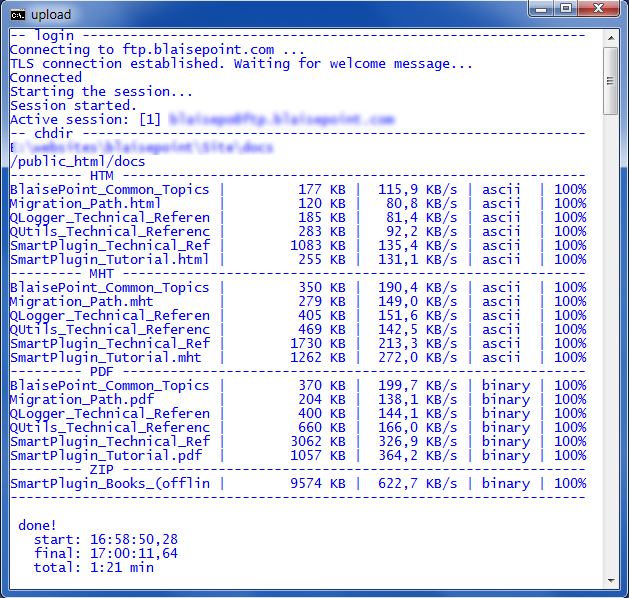Click the SmartPlugin_Tutorial.mht file name
629x598 pixels.
(105, 357)
